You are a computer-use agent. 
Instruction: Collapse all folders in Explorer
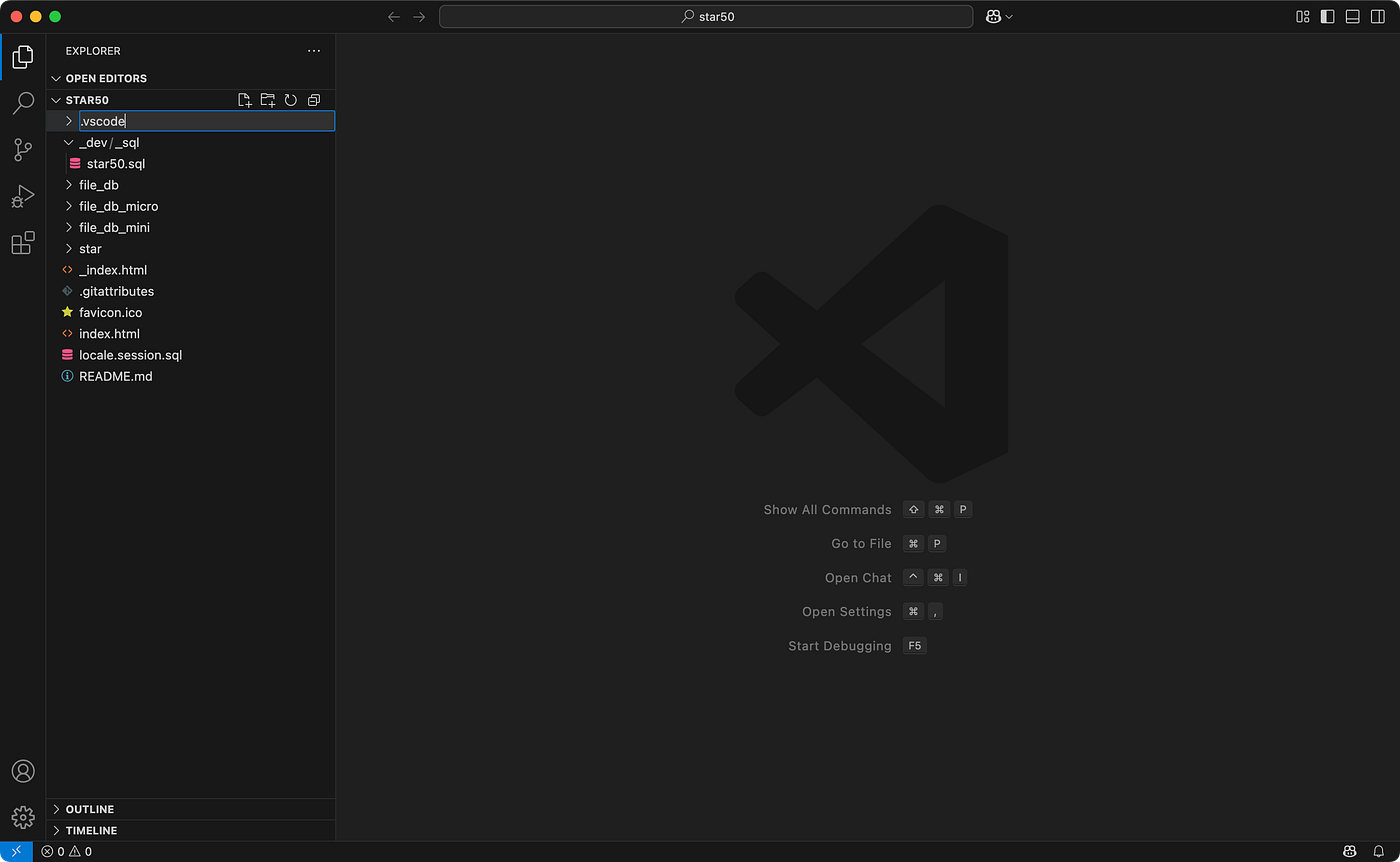314,100
